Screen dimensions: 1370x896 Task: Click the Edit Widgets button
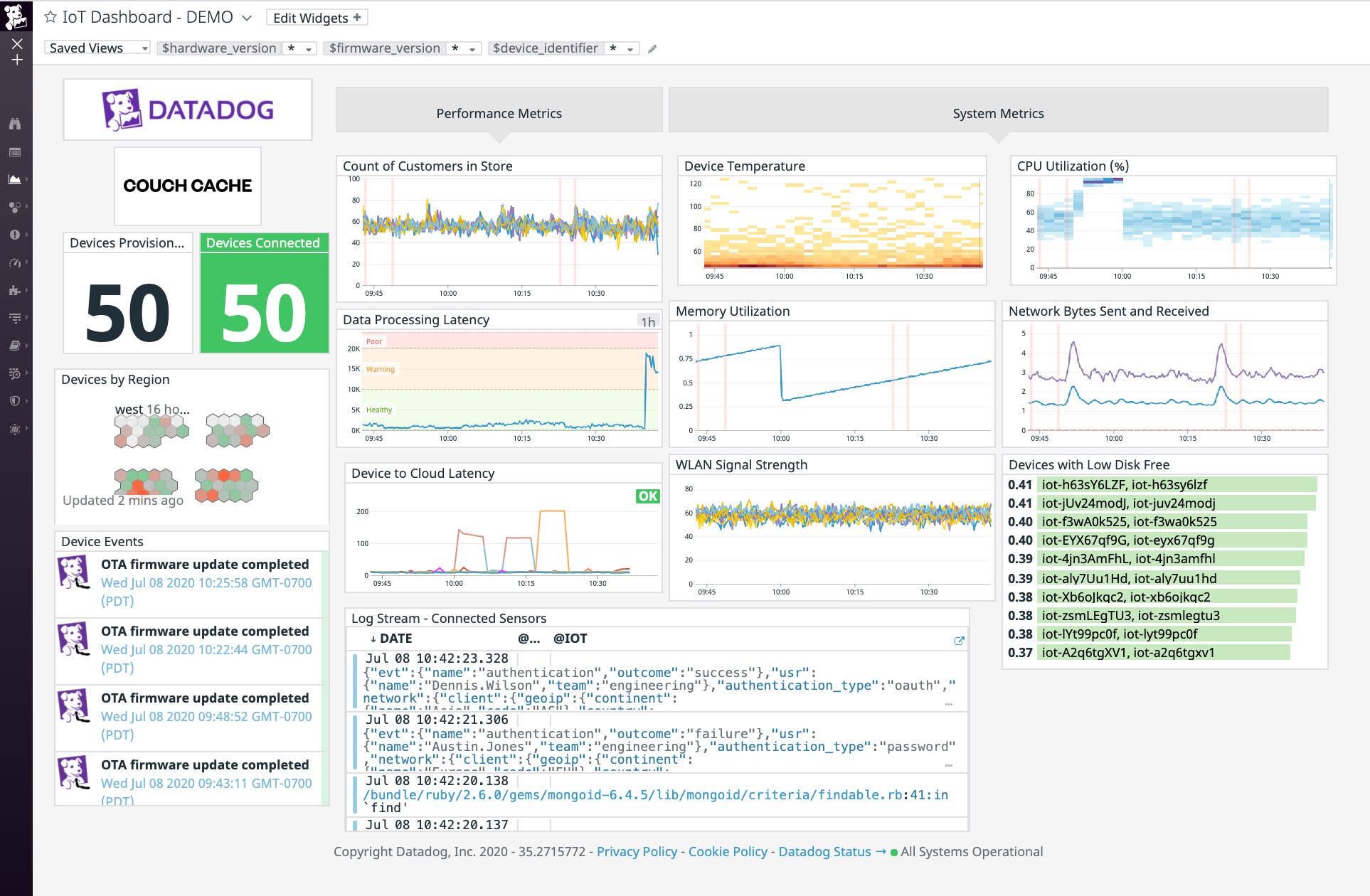(x=317, y=17)
